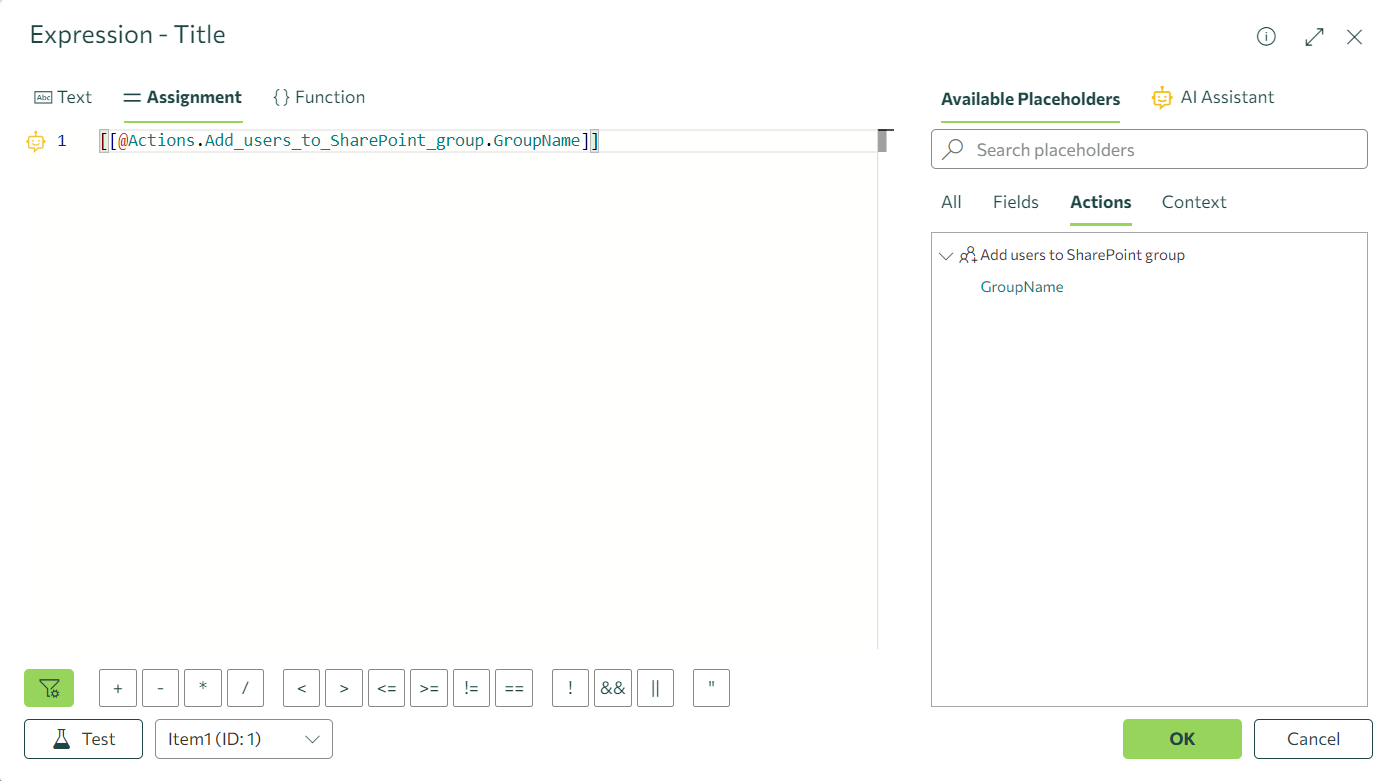This screenshot has height=781, width=1389.
Task: Open the Available Placeholders tab
Action: pos(1030,99)
